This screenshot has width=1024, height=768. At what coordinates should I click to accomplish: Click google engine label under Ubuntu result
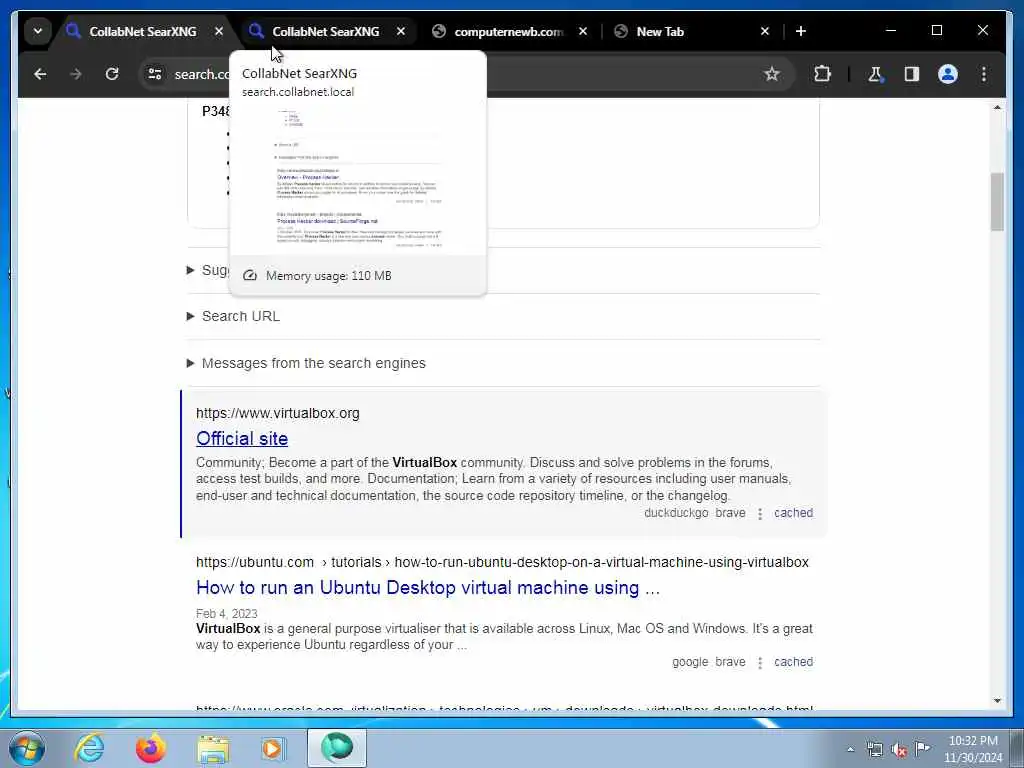690,662
